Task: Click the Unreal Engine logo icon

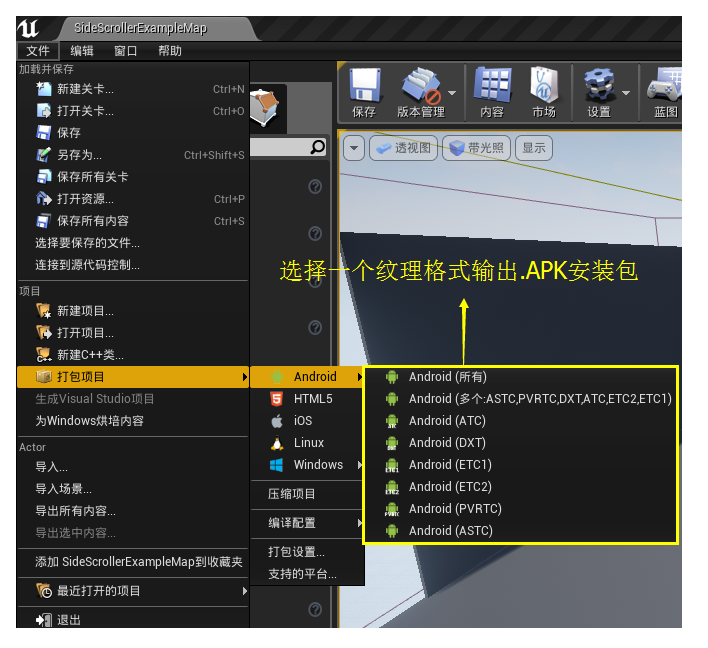Action: click(28, 28)
